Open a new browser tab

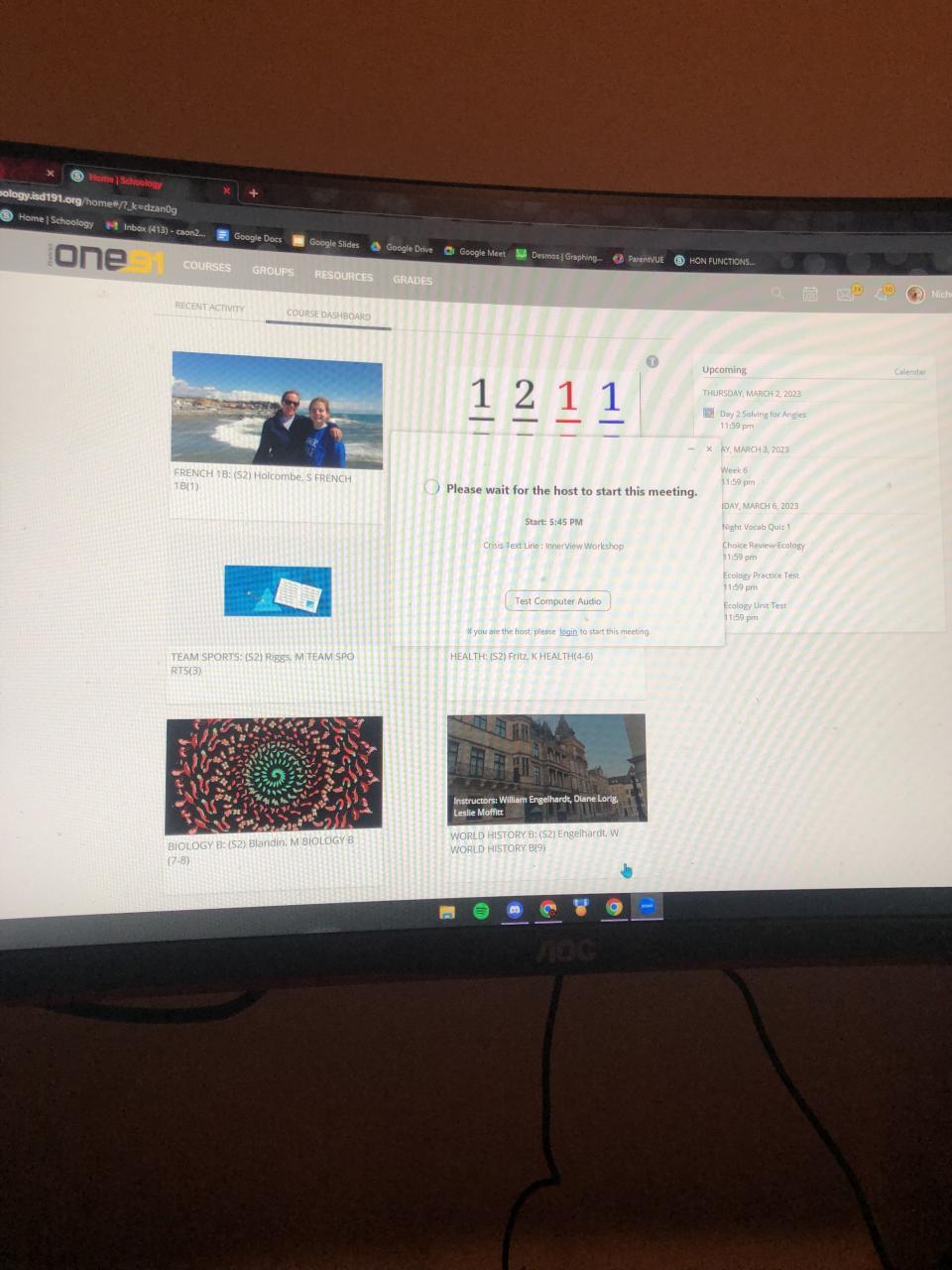click(253, 192)
